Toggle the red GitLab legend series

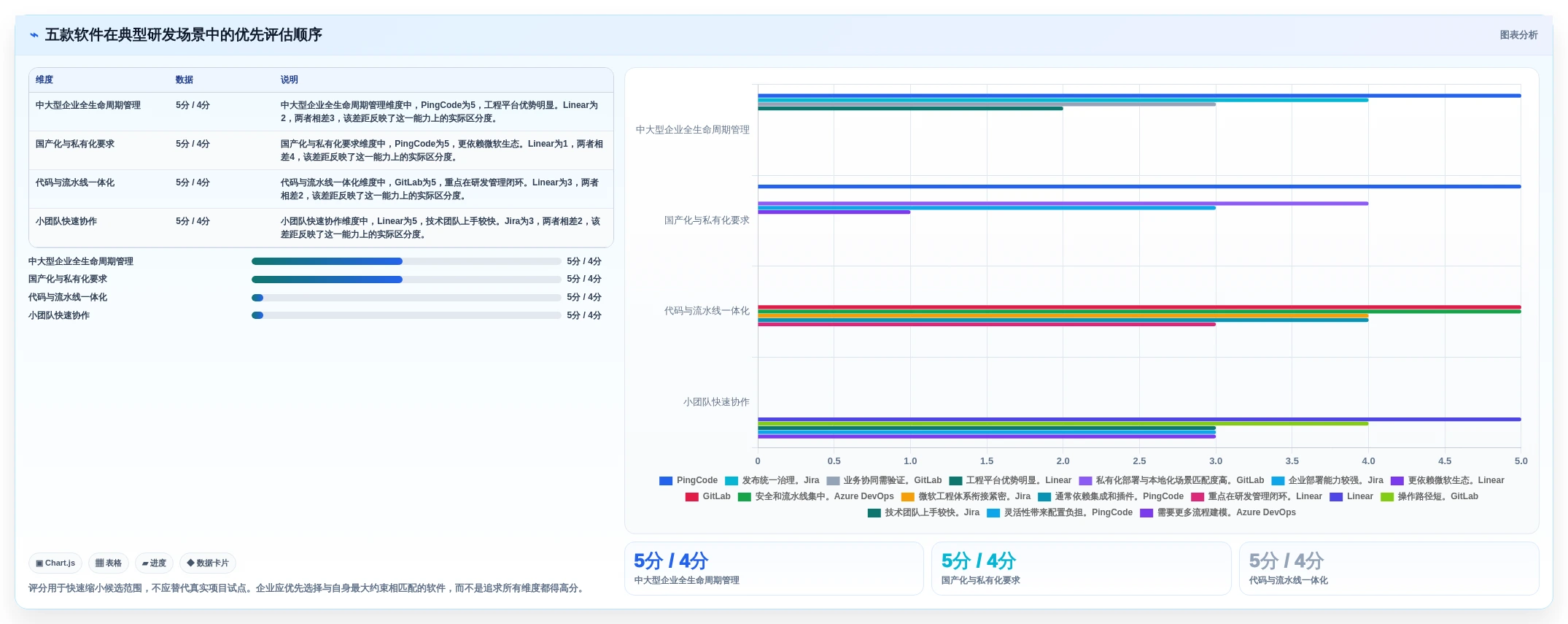708,496
